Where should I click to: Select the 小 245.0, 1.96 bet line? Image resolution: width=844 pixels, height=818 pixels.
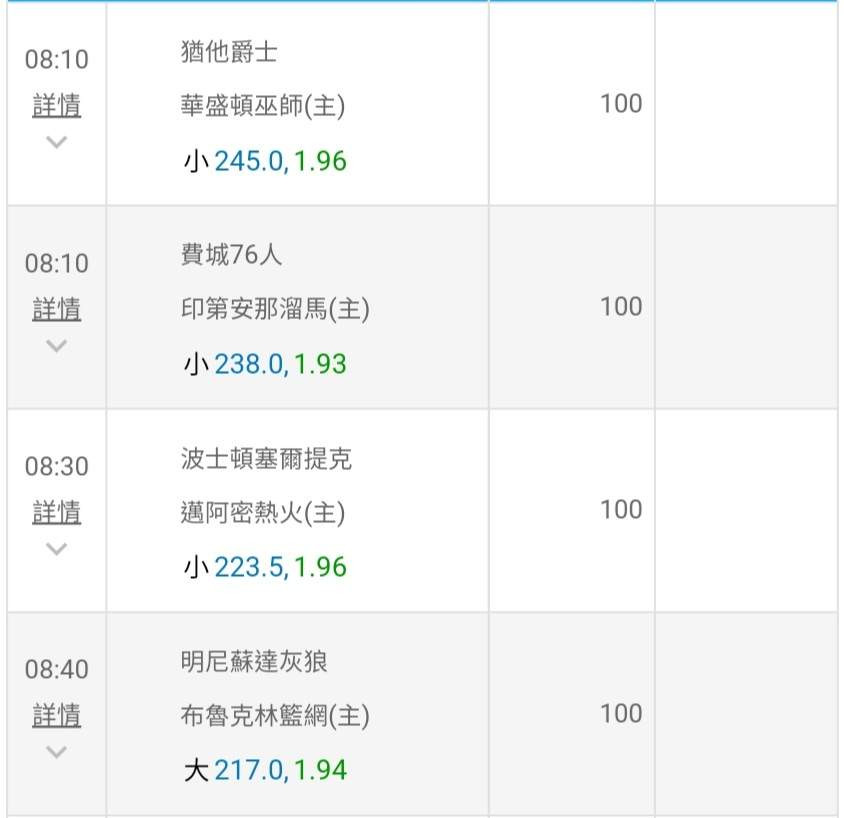265,161
